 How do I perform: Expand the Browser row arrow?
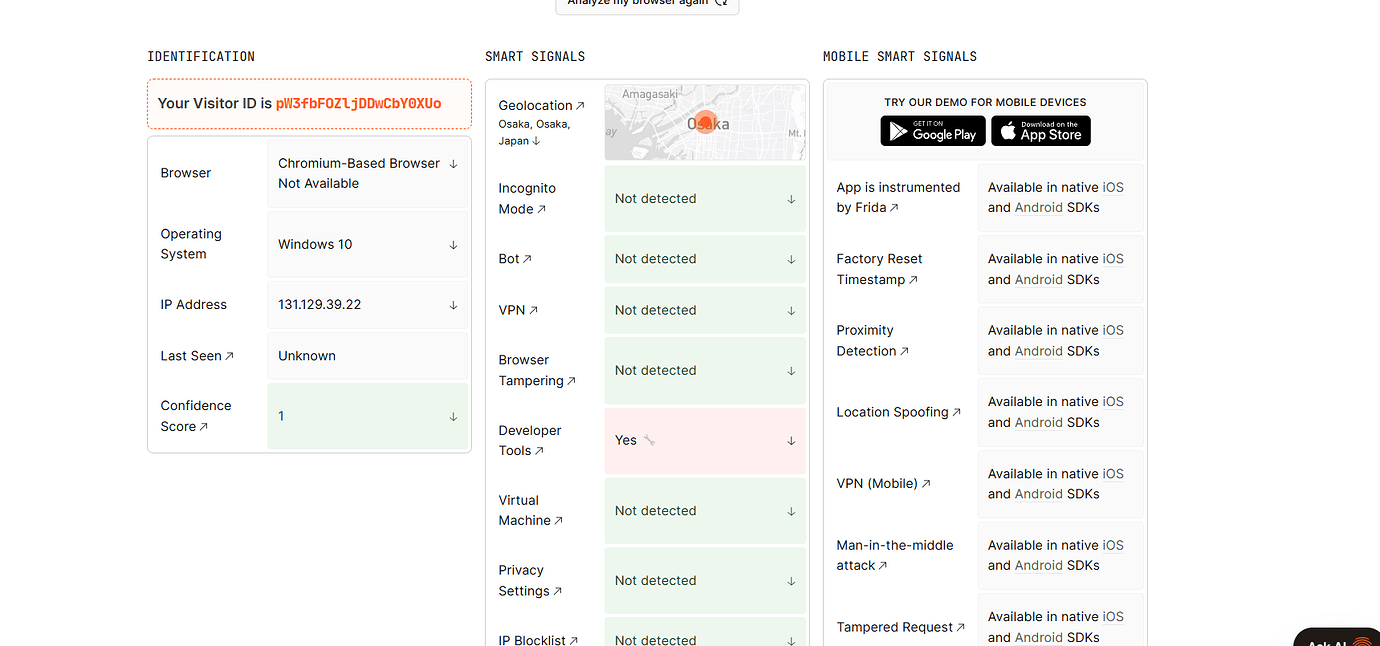pos(453,163)
